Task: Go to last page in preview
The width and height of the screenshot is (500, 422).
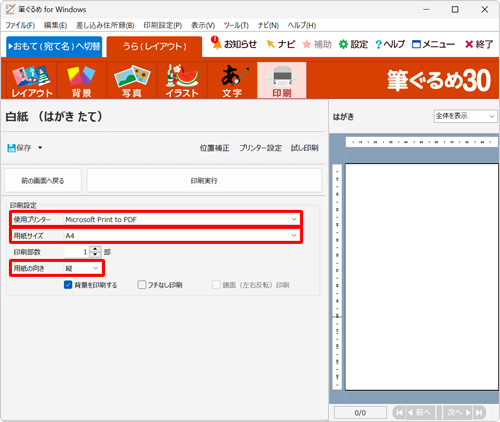Action: coord(479,412)
